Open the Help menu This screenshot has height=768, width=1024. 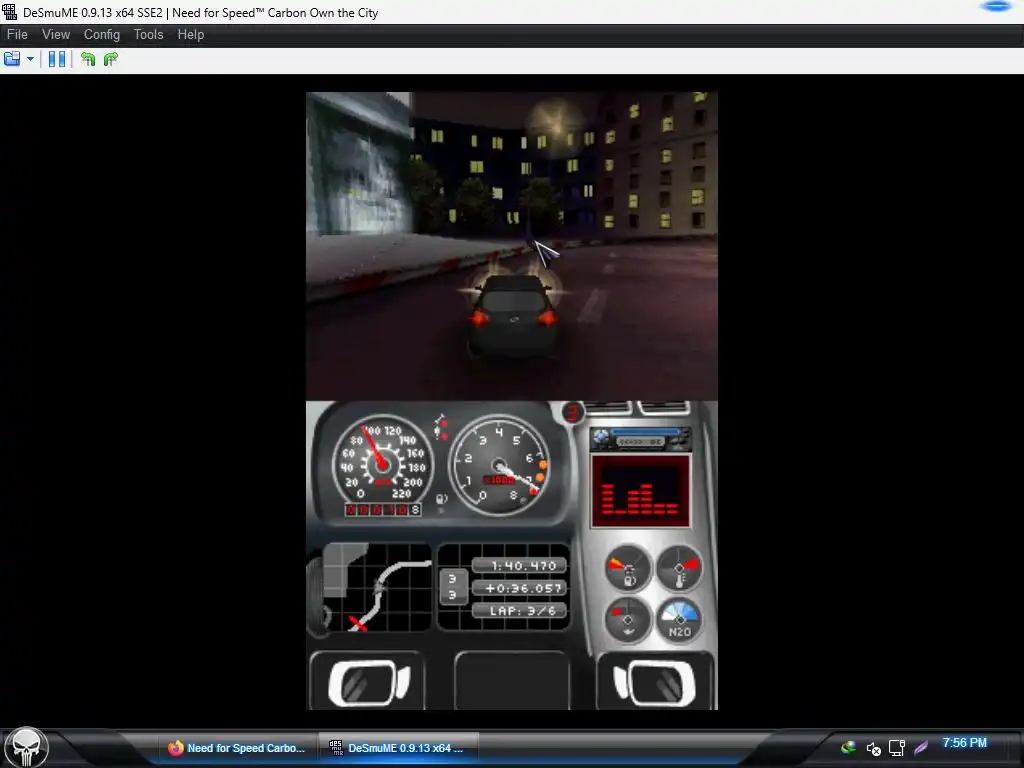[191, 35]
